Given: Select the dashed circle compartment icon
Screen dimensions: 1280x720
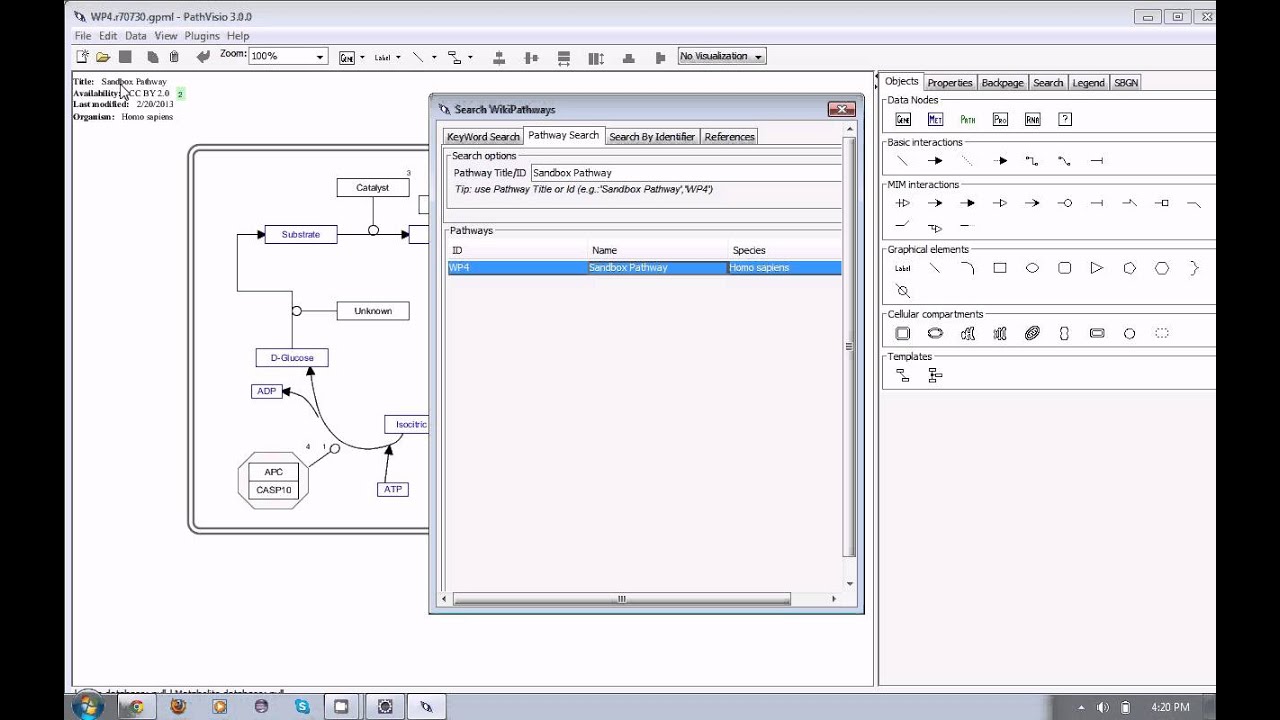Looking at the screenshot, I should 1162,334.
